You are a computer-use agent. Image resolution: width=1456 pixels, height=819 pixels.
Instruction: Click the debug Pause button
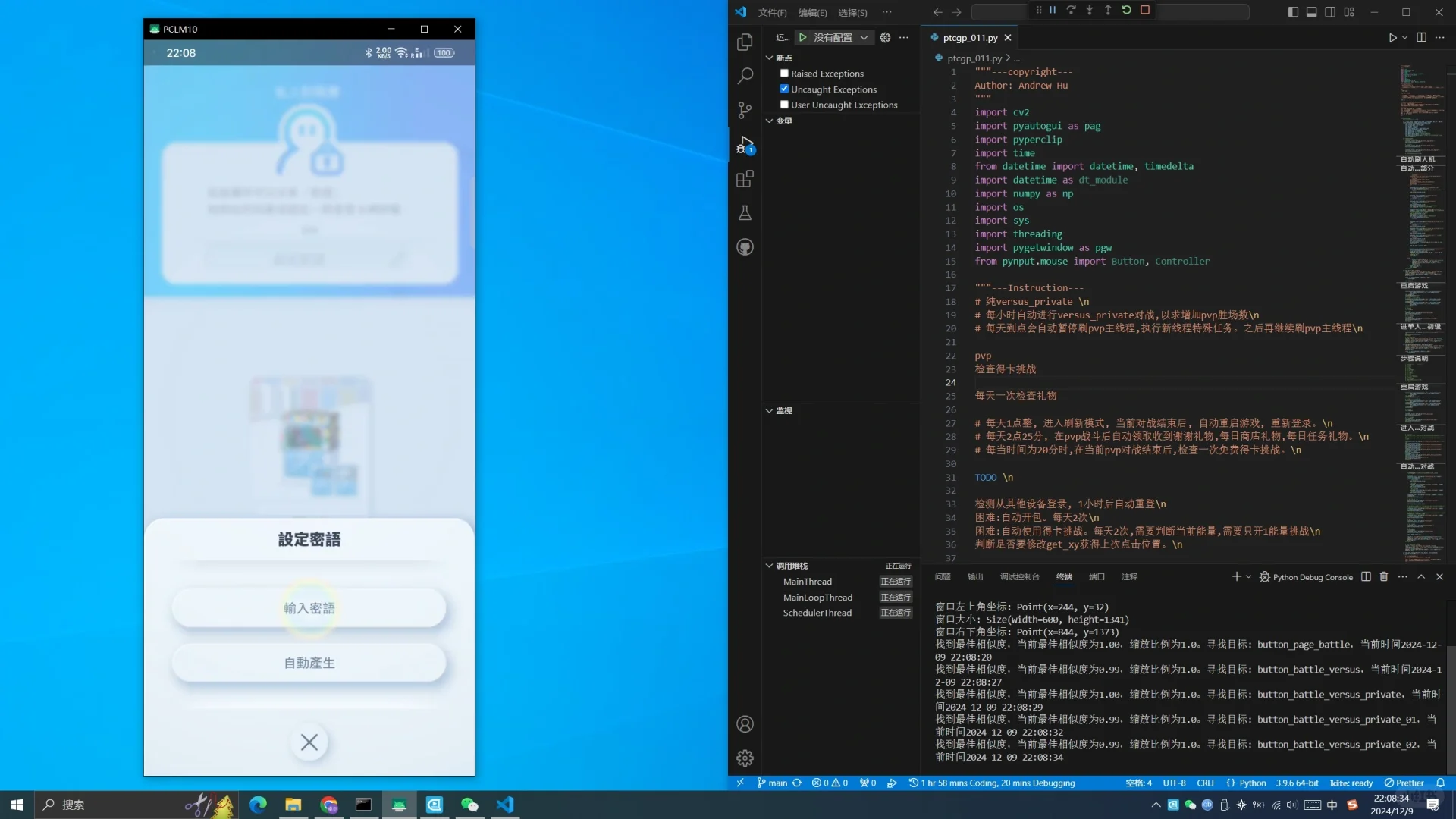(x=1053, y=11)
